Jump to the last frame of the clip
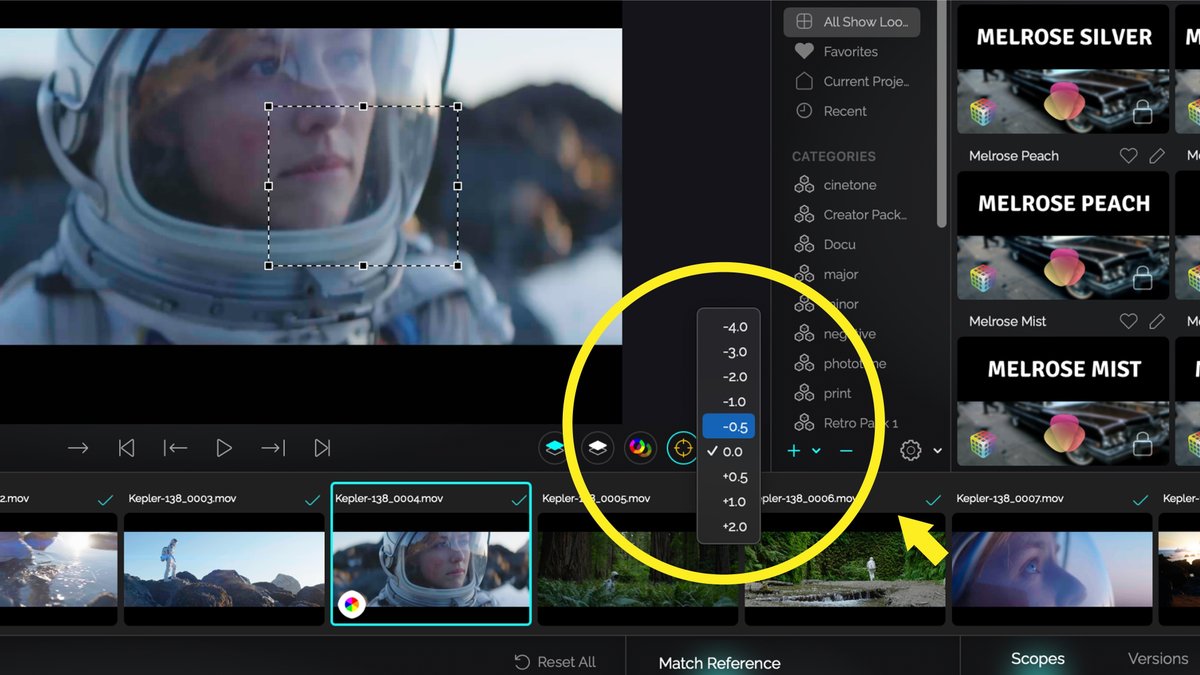This screenshot has height=675, width=1200. 322,448
